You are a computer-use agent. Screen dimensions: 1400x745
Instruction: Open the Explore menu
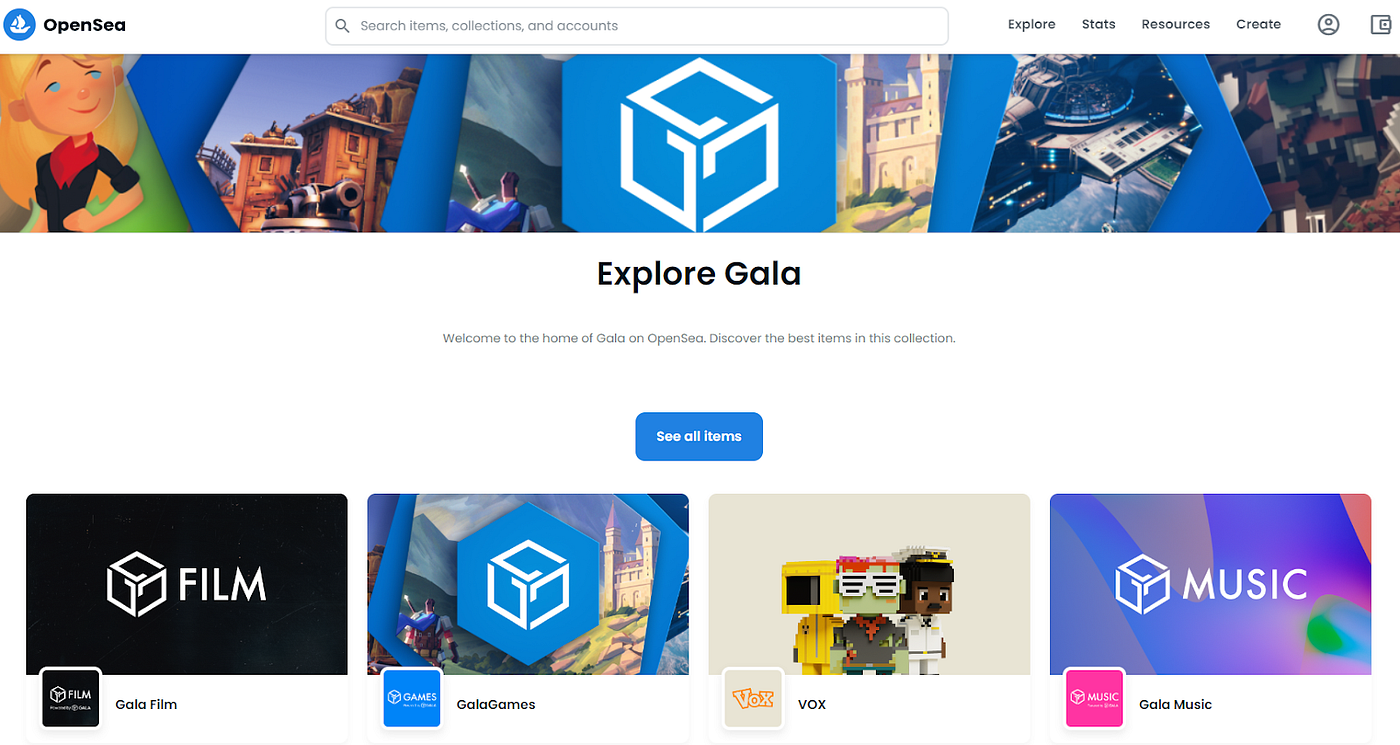(1031, 24)
